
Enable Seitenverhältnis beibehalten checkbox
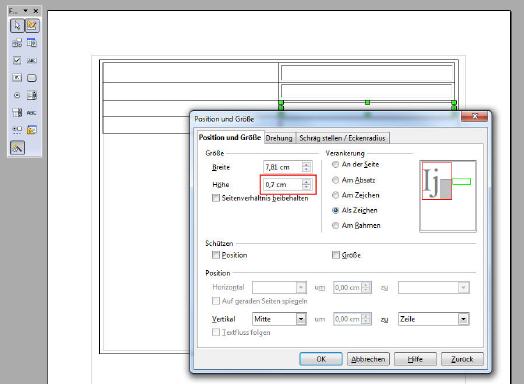(x=216, y=198)
